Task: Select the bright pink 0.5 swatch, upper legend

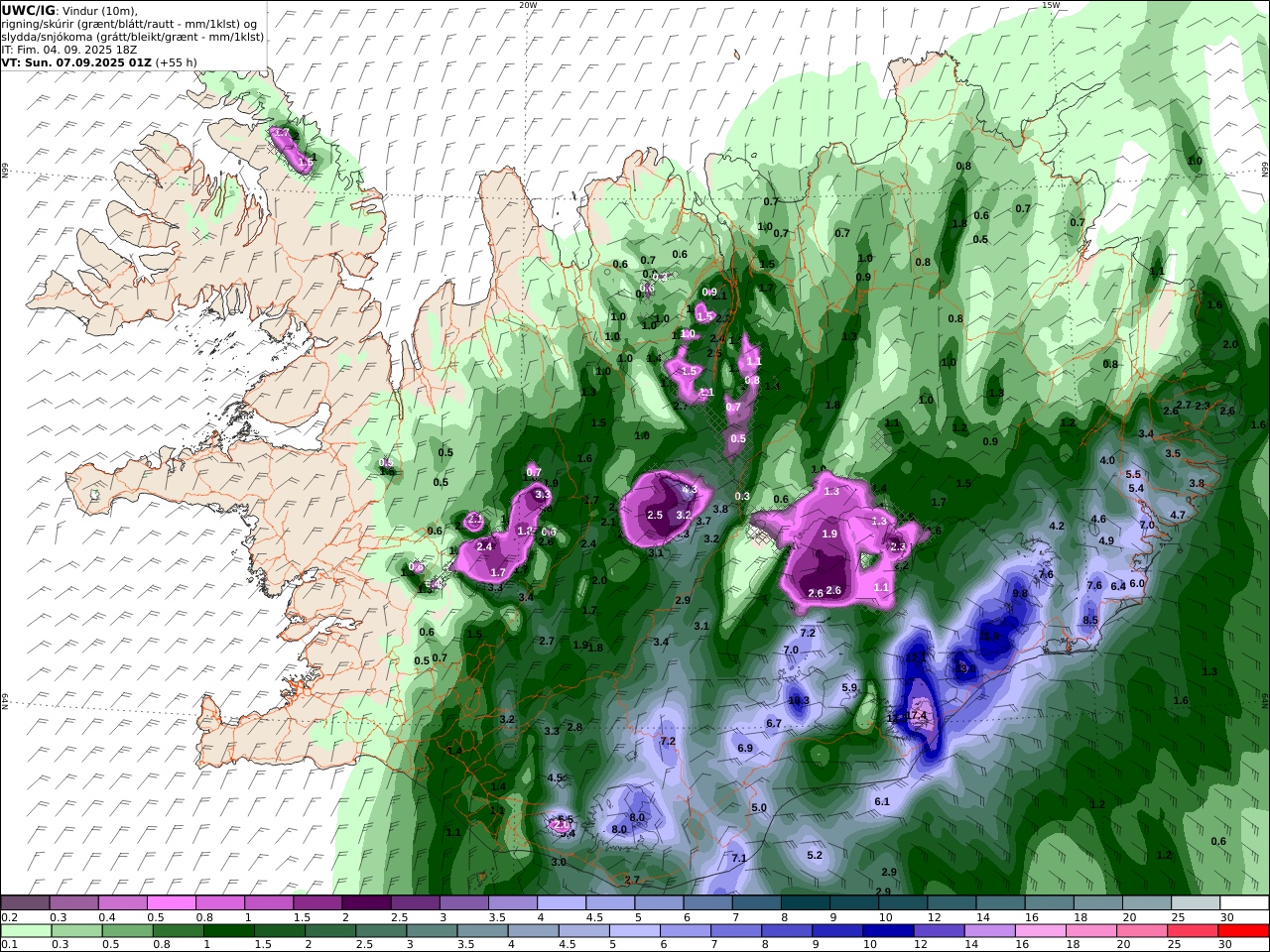Action: point(171,903)
